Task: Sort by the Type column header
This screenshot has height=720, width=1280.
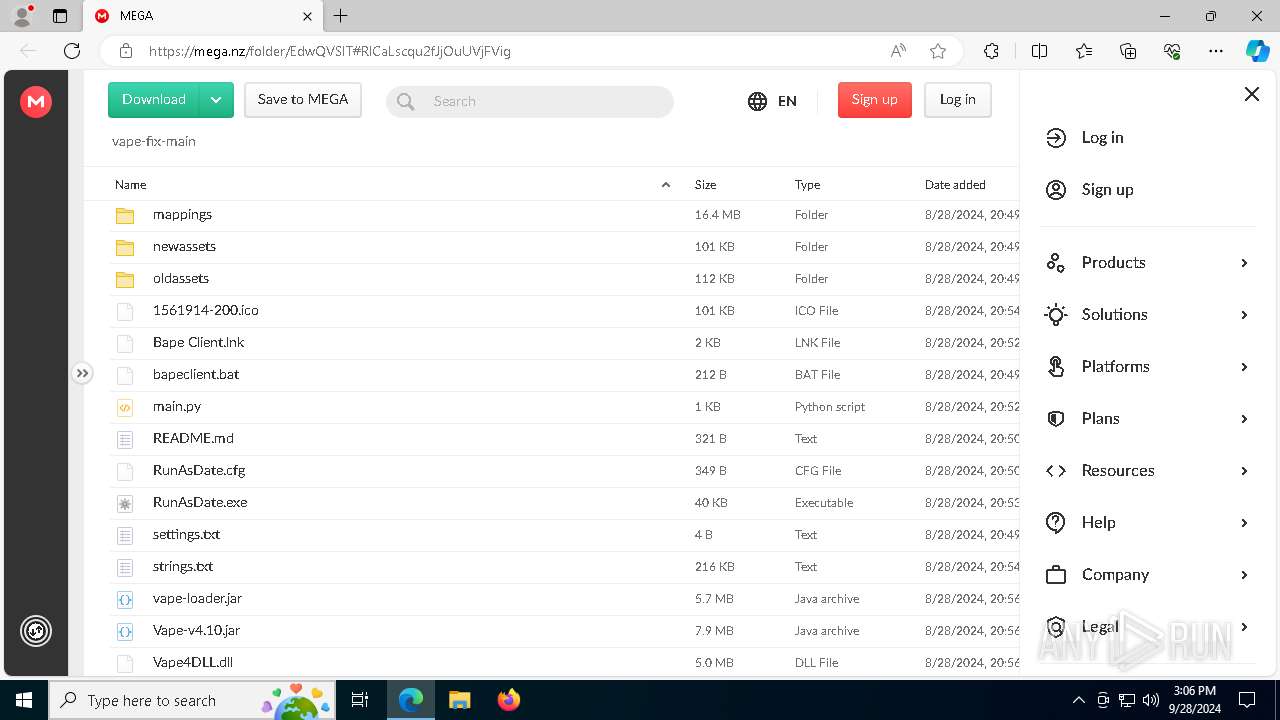Action: click(807, 185)
